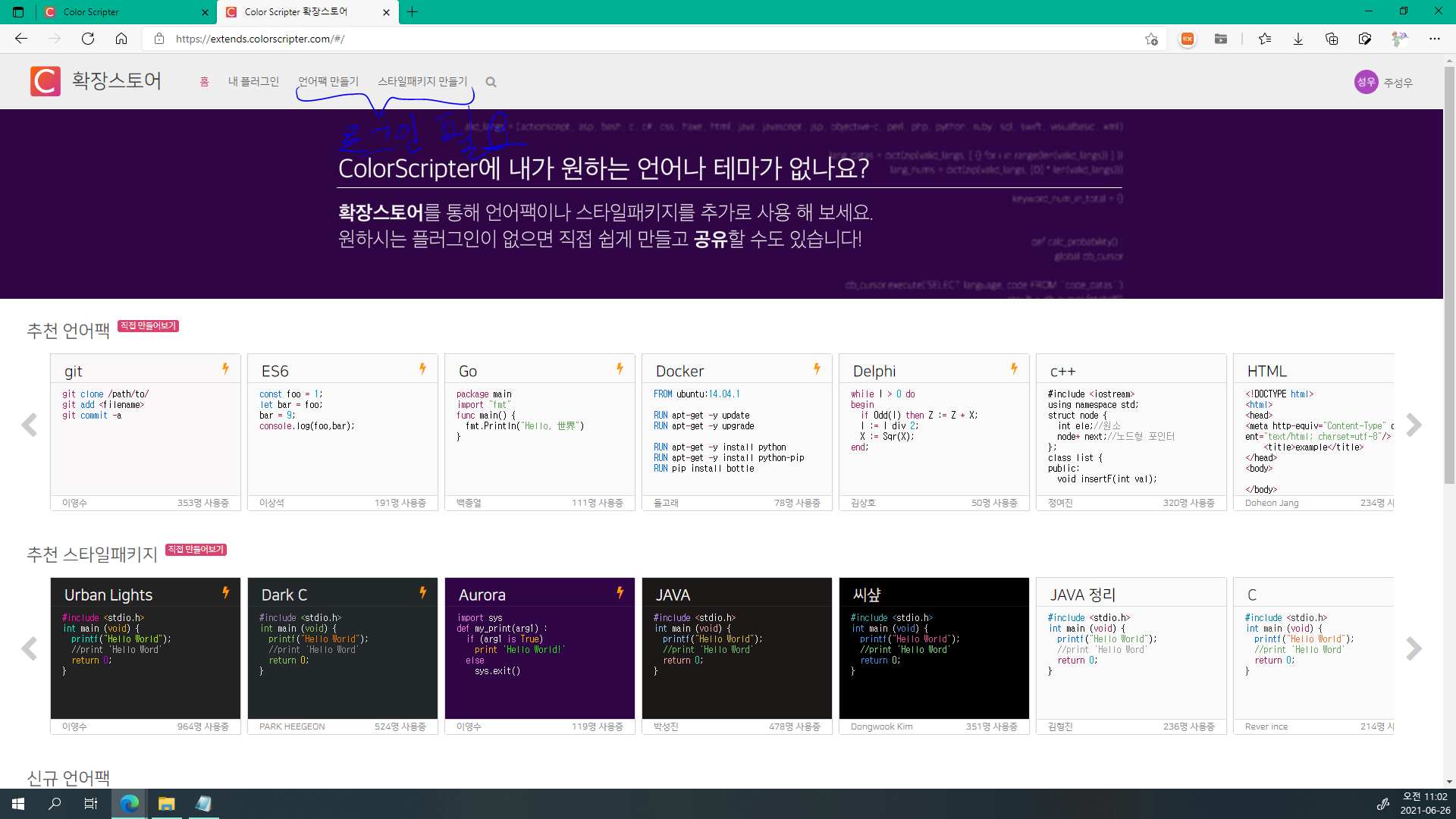Click the 확장스토어 site title

pos(116,80)
